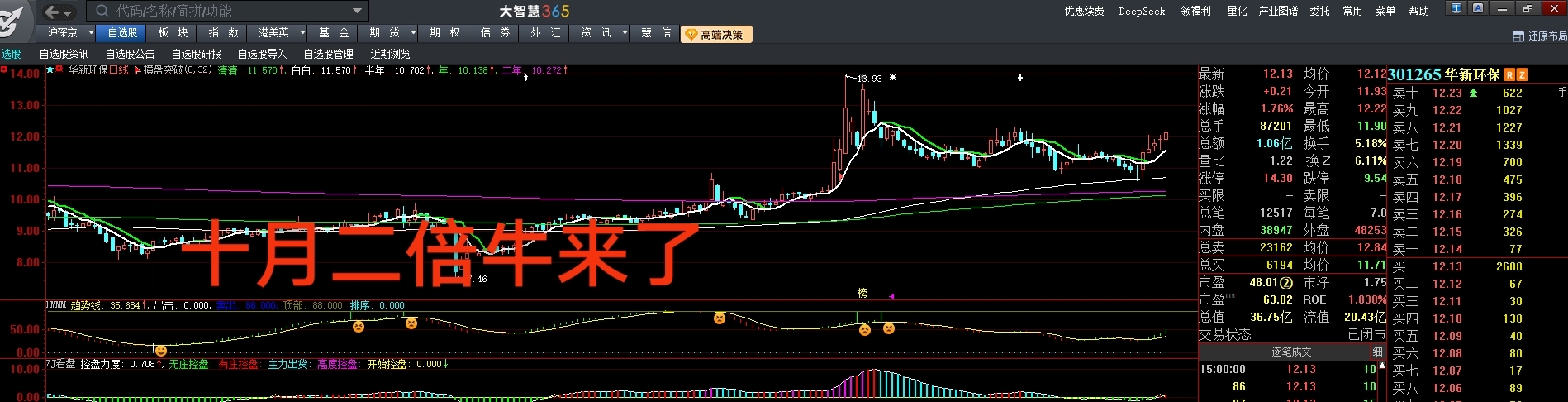Viewport: 1568px width, 402px height.
Task: Open the search box dropdown arrow
Action: pos(358,11)
